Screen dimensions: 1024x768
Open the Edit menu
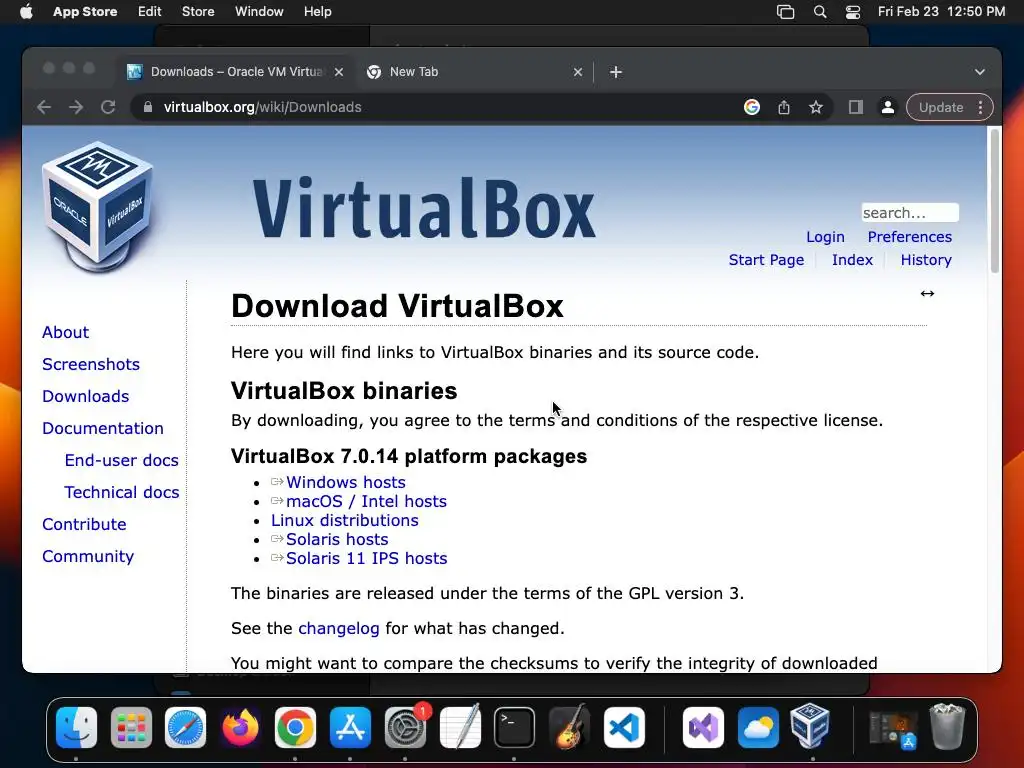(x=150, y=11)
